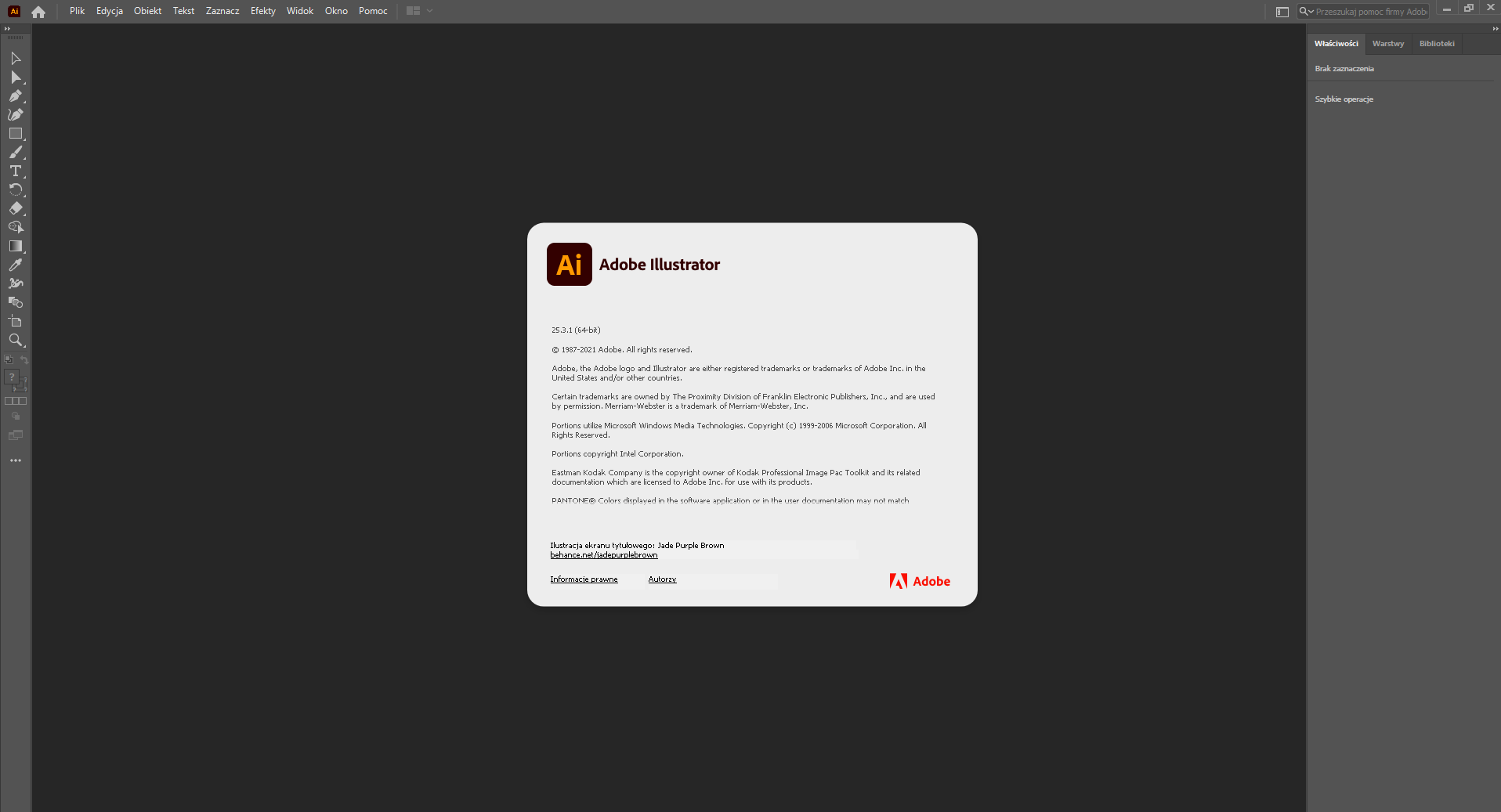This screenshot has width=1501, height=812.
Task: Open the Edycja menu
Action: click(x=110, y=11)
